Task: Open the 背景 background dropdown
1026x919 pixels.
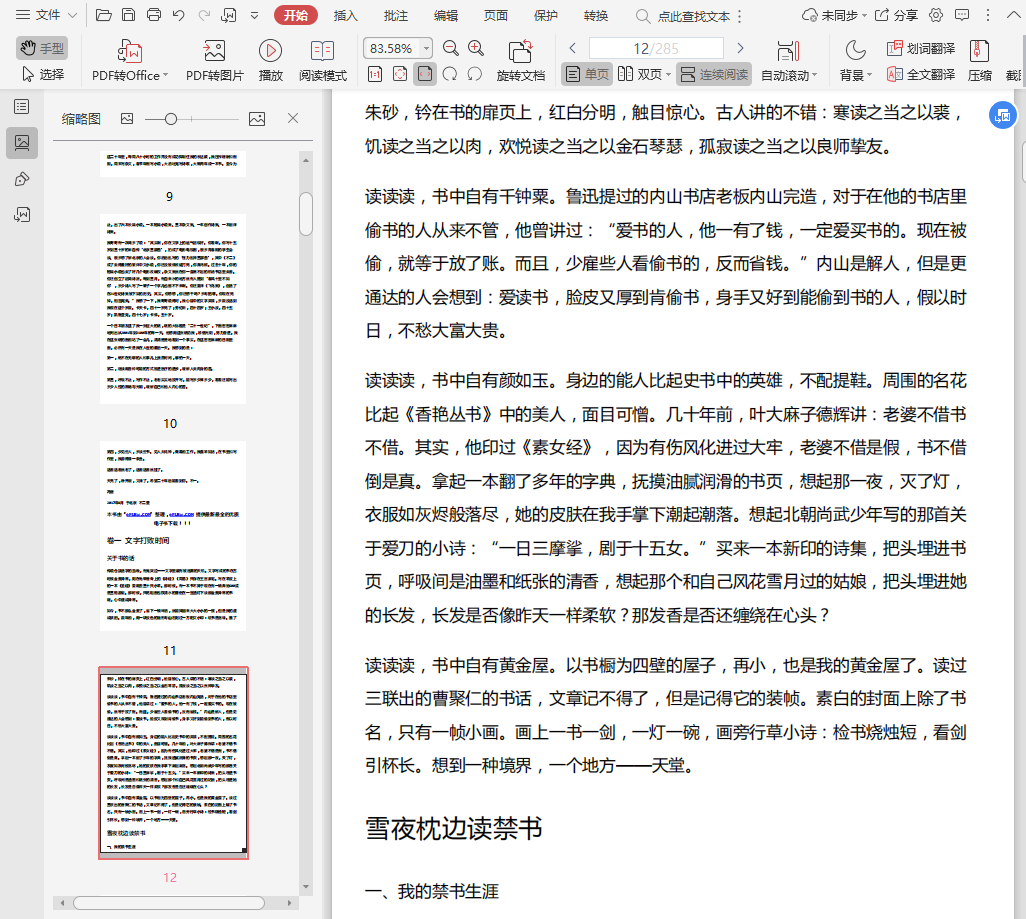Action: [855, 60]
